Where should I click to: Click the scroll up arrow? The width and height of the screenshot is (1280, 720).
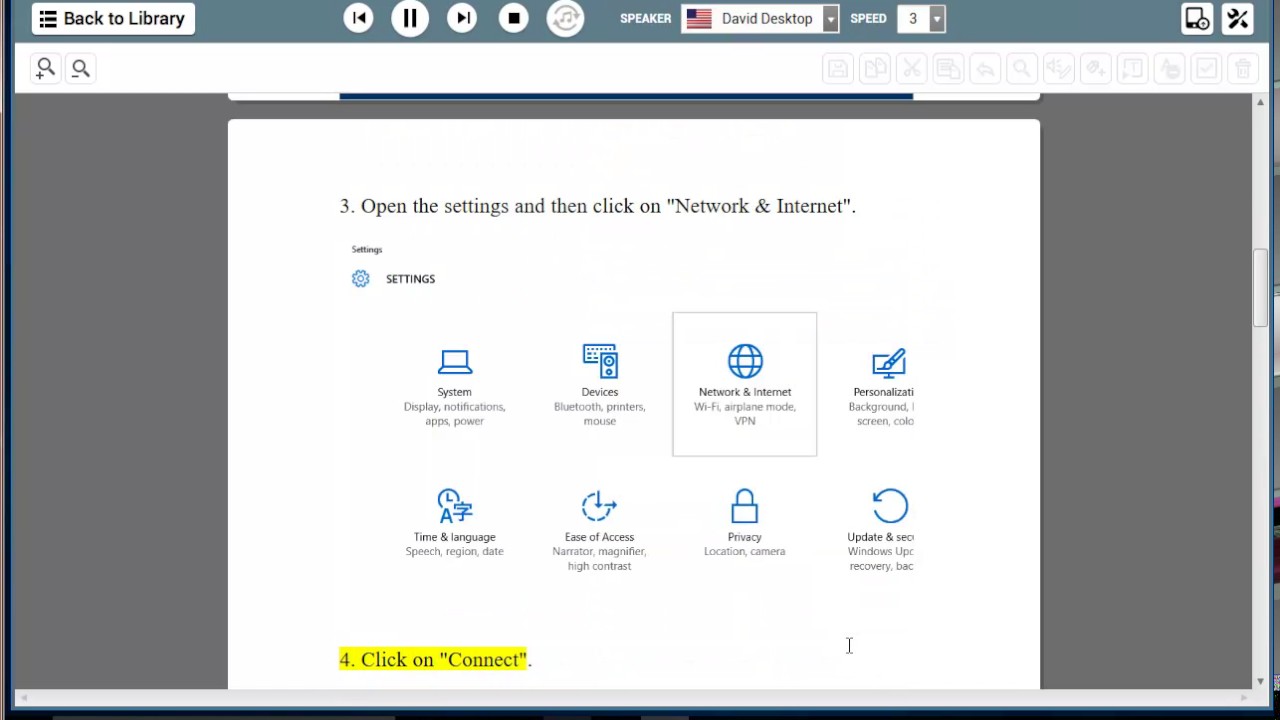(x=1260, y=102)
